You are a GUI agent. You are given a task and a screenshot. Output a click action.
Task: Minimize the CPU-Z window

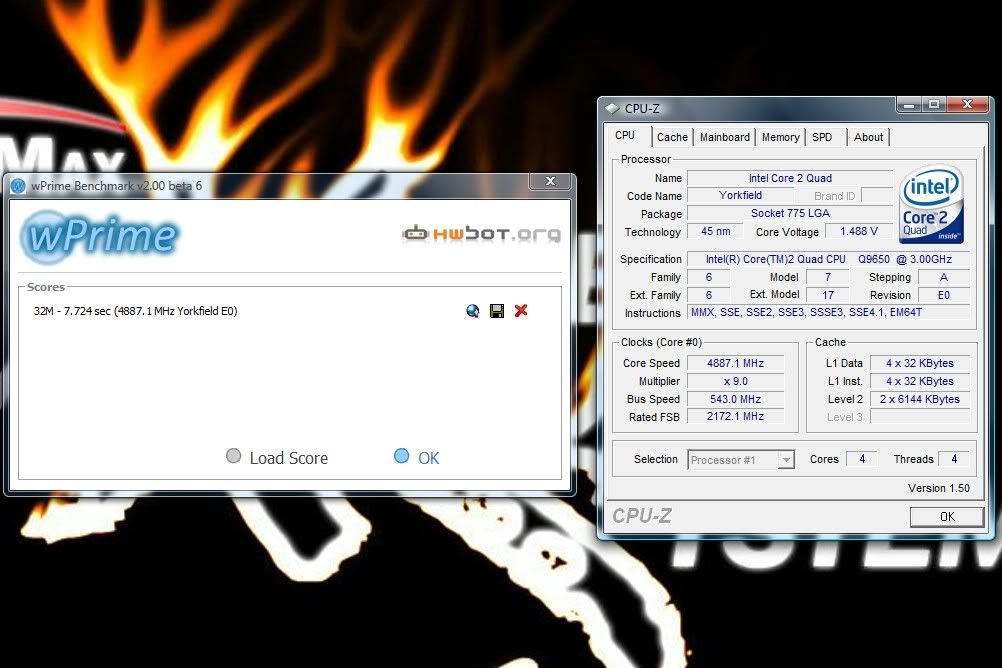coord(909,104)
